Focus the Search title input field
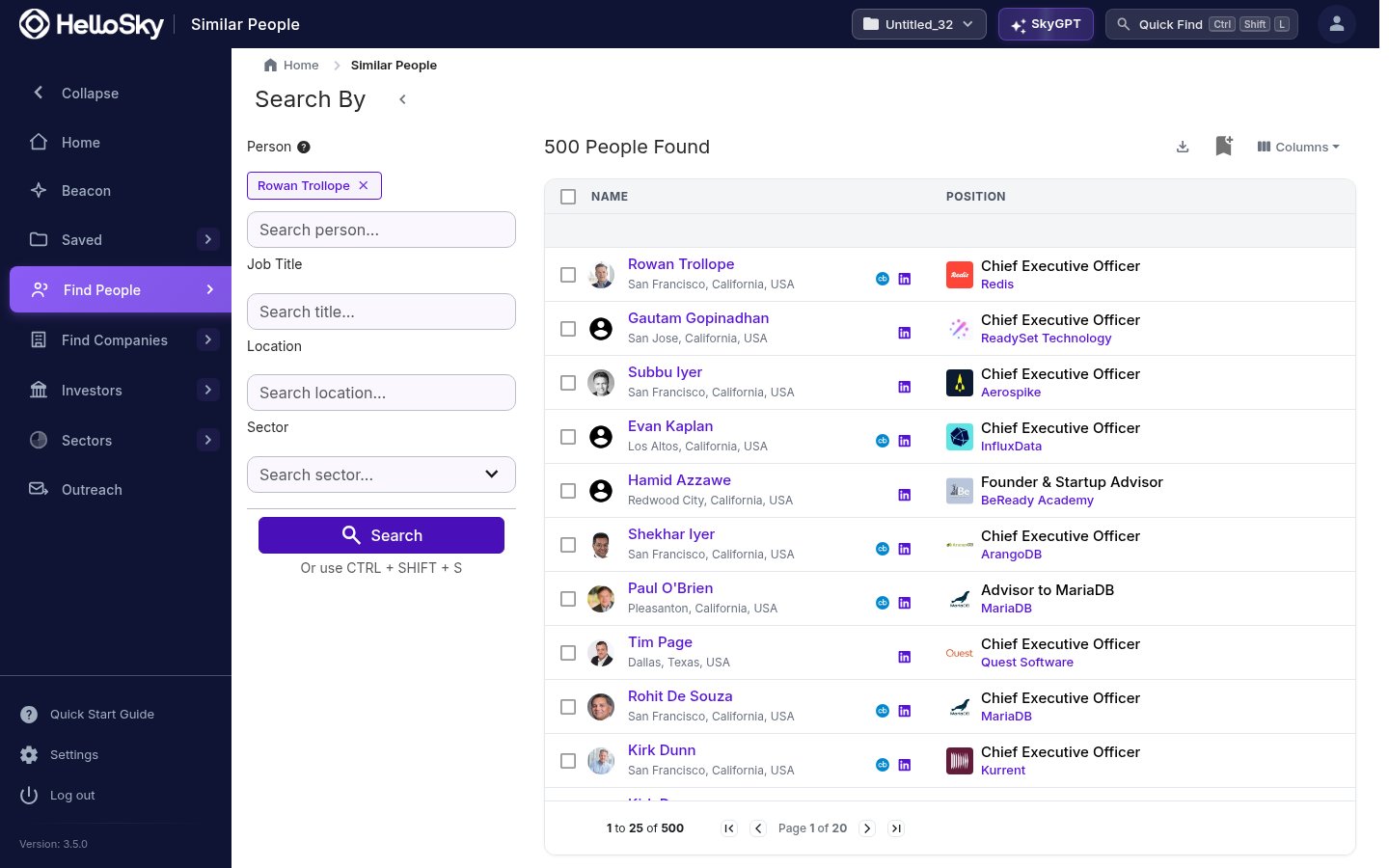1389x868 pixels. pyautogui.click(x=381, y=312)
